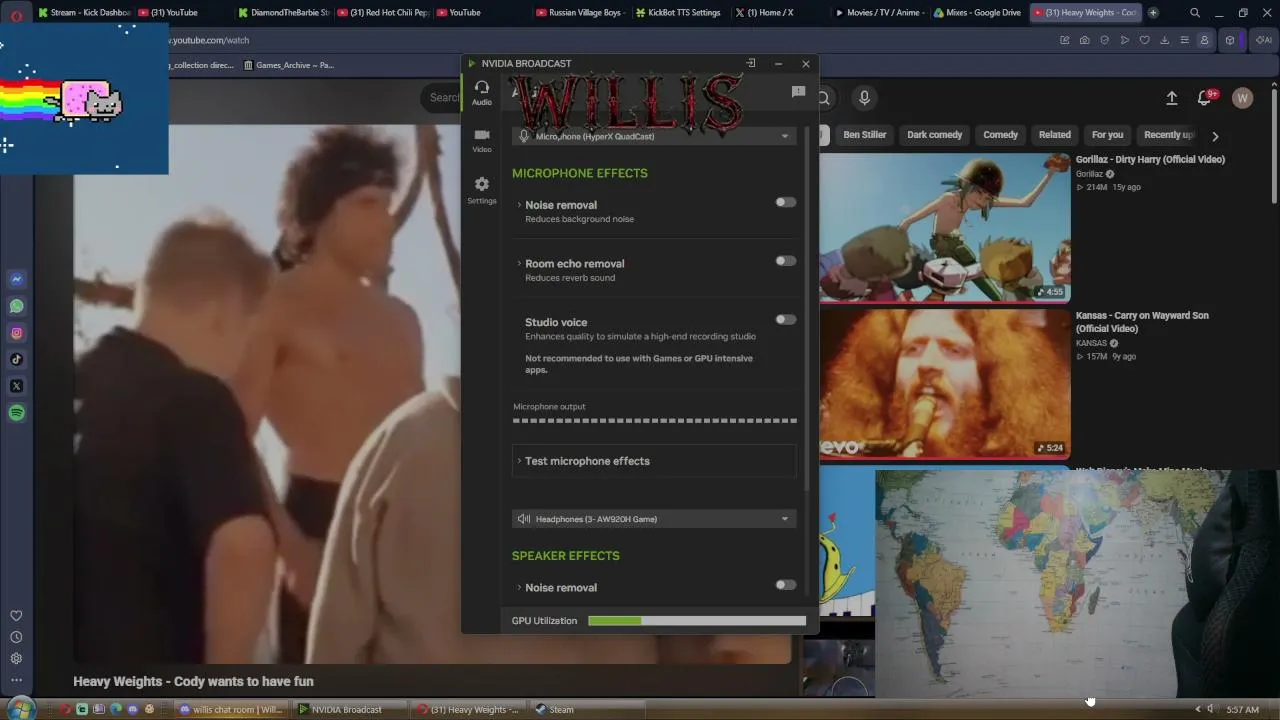Enable the Studio voice switch
The width and height of the screenshot is (1280, 720).
786,320
